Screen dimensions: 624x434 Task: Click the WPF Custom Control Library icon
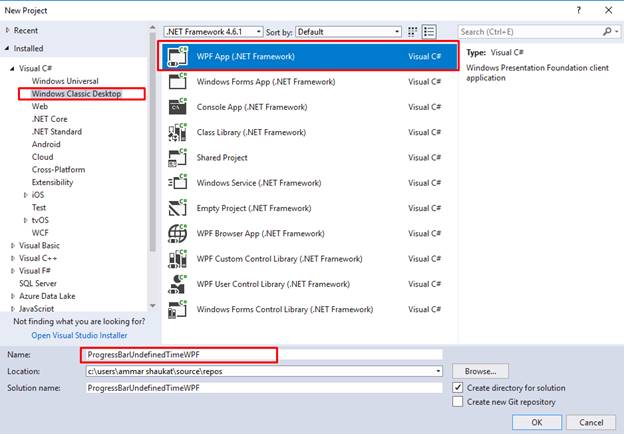click(177, 259)
